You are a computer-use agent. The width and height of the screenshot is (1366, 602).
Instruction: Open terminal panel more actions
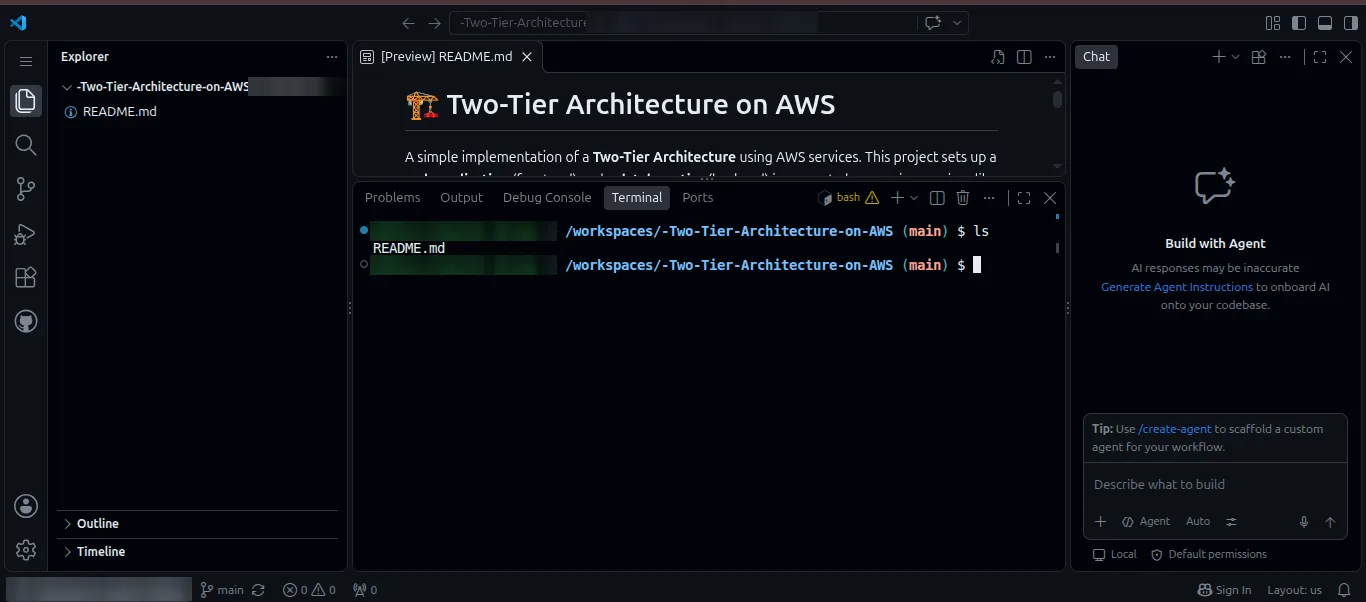[x=989, y=198]
